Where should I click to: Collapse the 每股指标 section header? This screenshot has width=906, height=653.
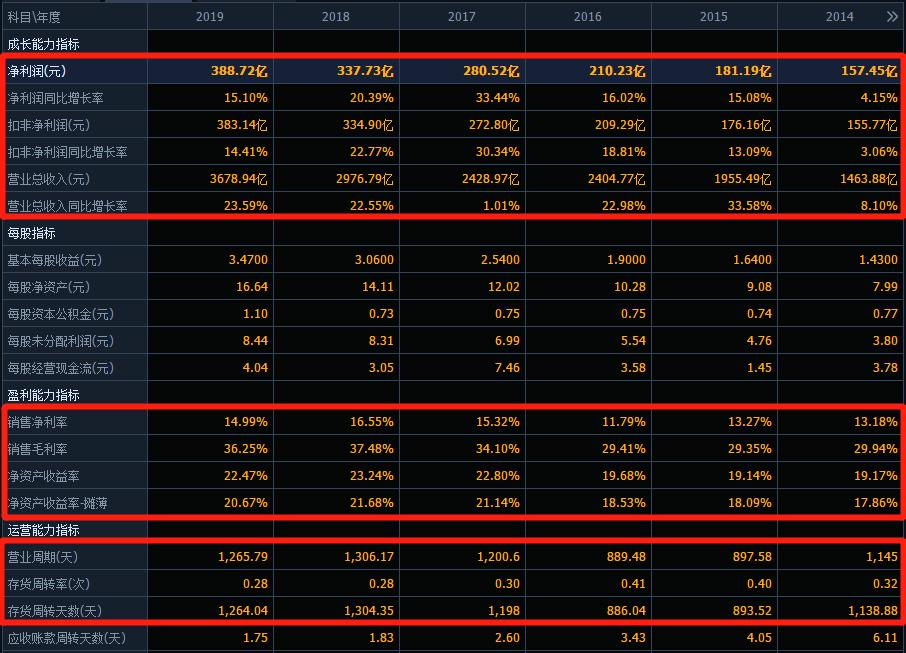click(x=30, y=233)
